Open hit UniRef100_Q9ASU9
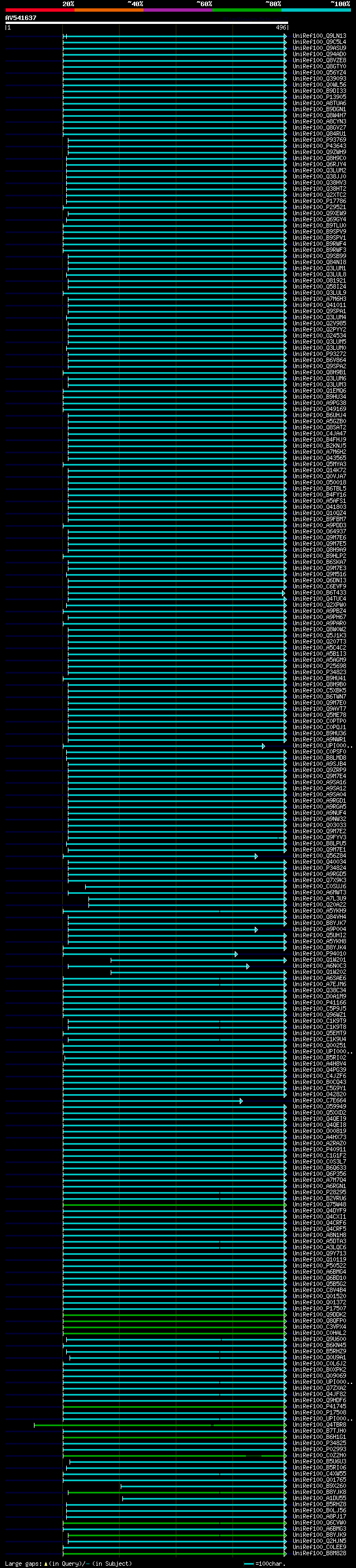Screen dimensions: 356x1568 click(x=319, y=48)
